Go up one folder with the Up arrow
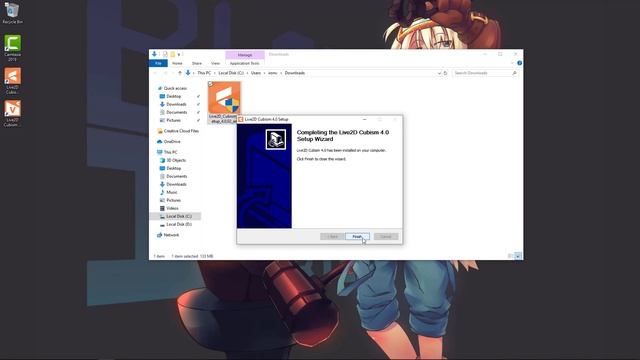640x360 pixels. pyautogui.click(x=180, y=73)
